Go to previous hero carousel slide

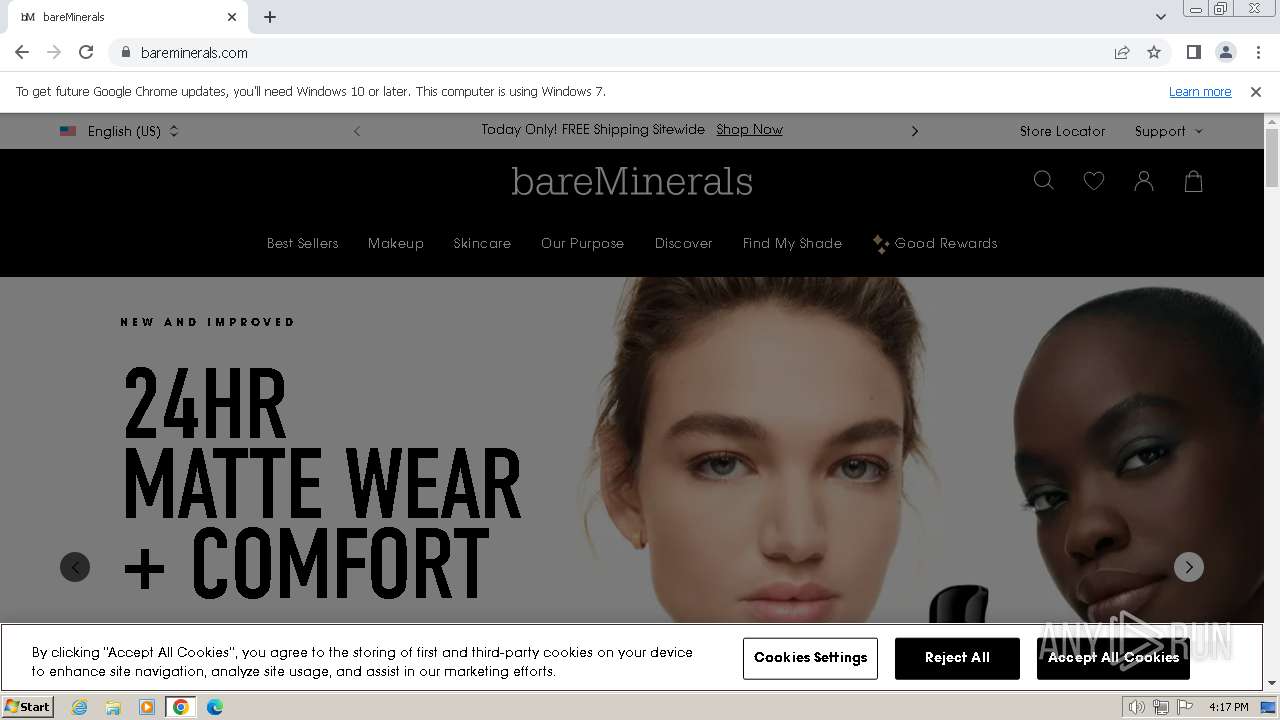pos(75,567)
